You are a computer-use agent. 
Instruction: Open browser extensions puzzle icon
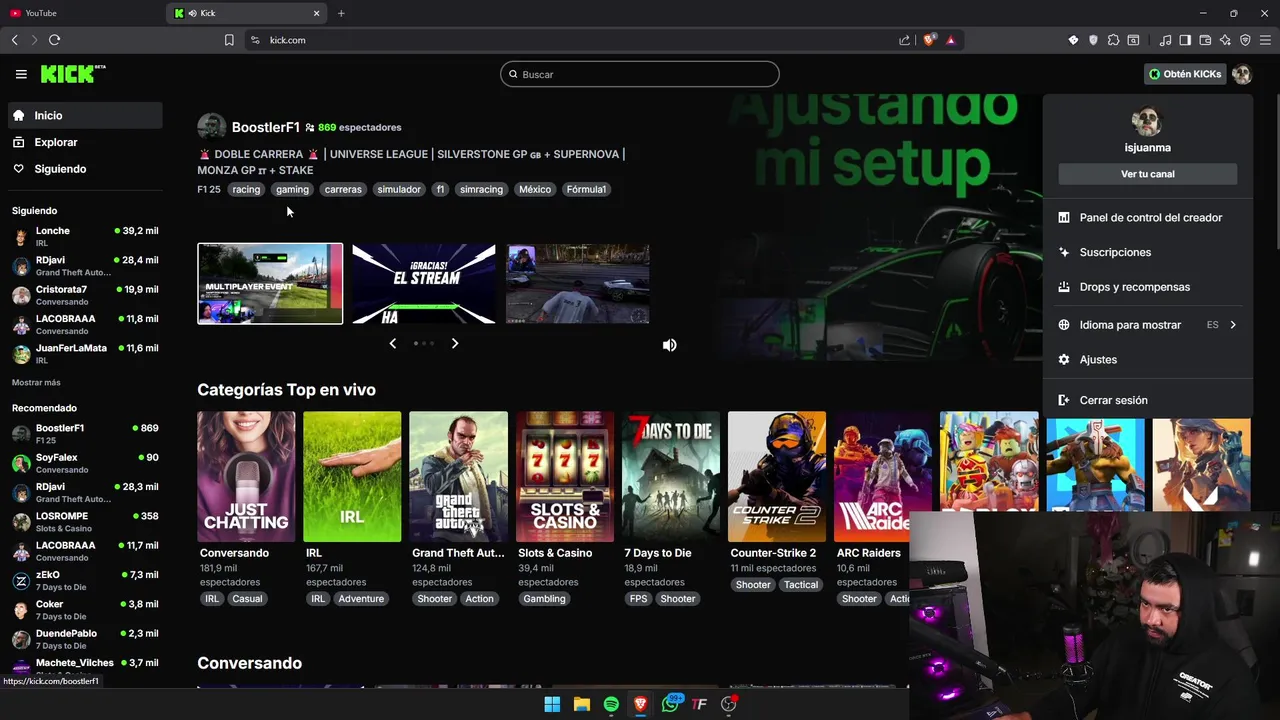click(1113, 40)
